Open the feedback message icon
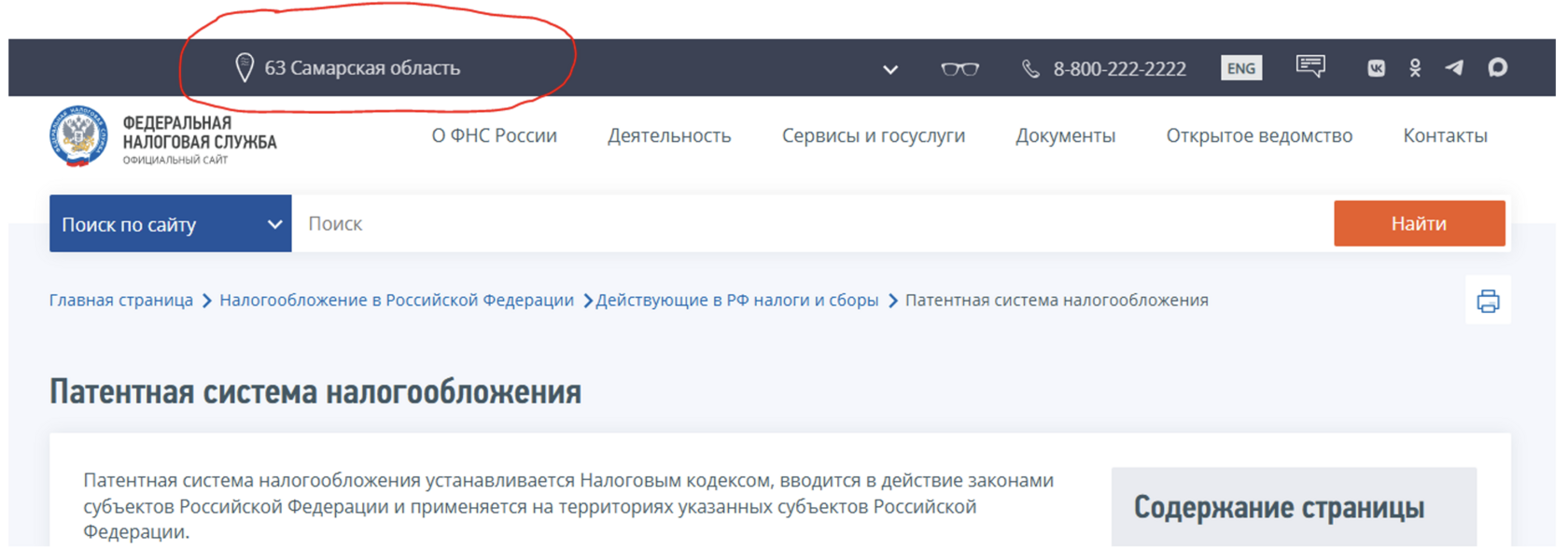 [1310, 66]
